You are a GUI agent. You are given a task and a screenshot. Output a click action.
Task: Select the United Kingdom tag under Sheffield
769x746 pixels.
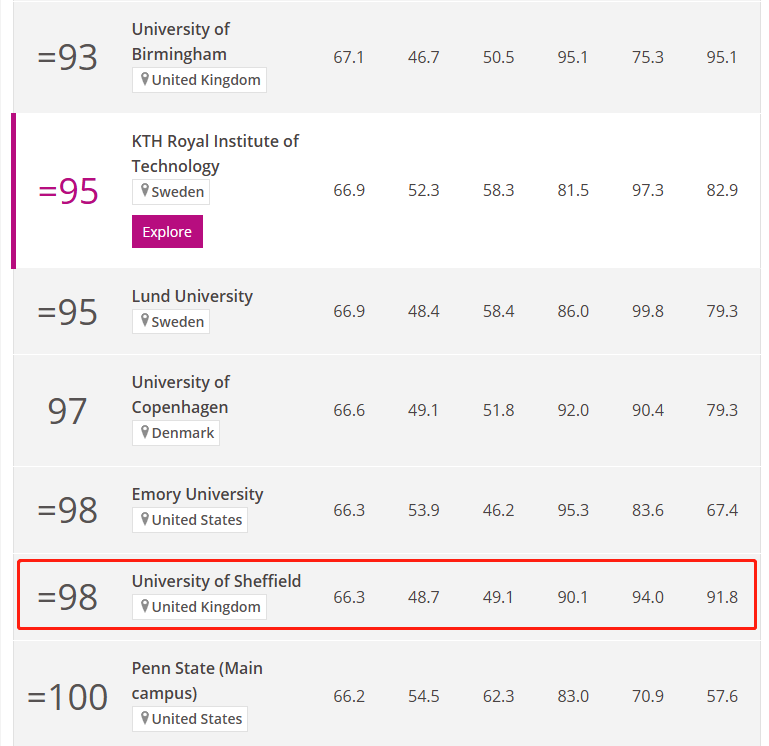[199, 607]
